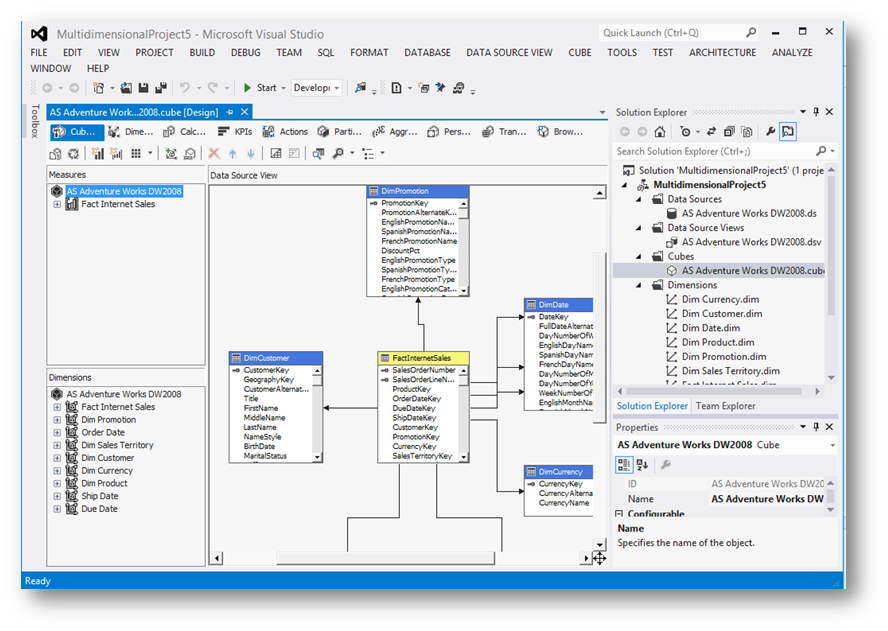Viewport: 888px width, 631px height.
Task: Switch to the Aggregations tab
Action: (394, 132)
